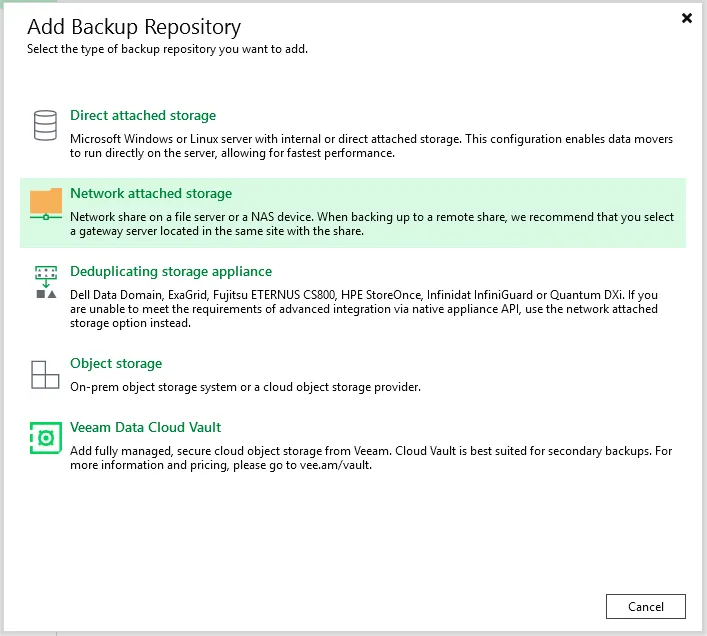707x636 pixels.
Task: Click the Deduplicating storage appliance icon
Action: (45, 282)
